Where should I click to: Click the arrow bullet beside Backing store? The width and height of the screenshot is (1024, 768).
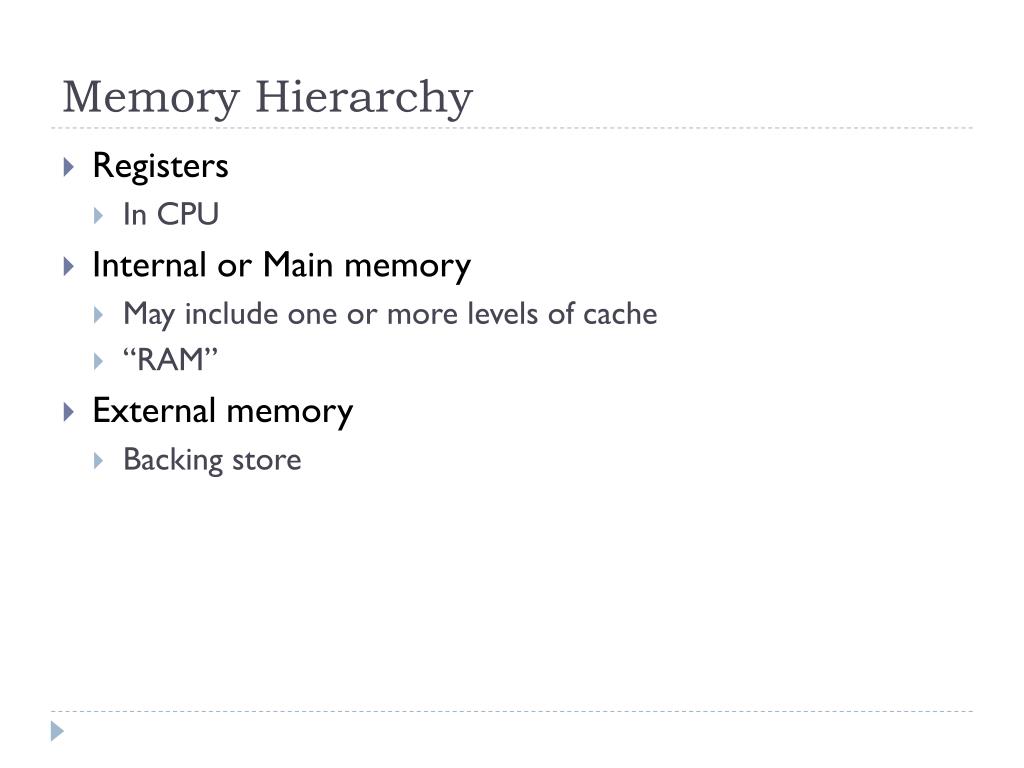coord(99,461)
